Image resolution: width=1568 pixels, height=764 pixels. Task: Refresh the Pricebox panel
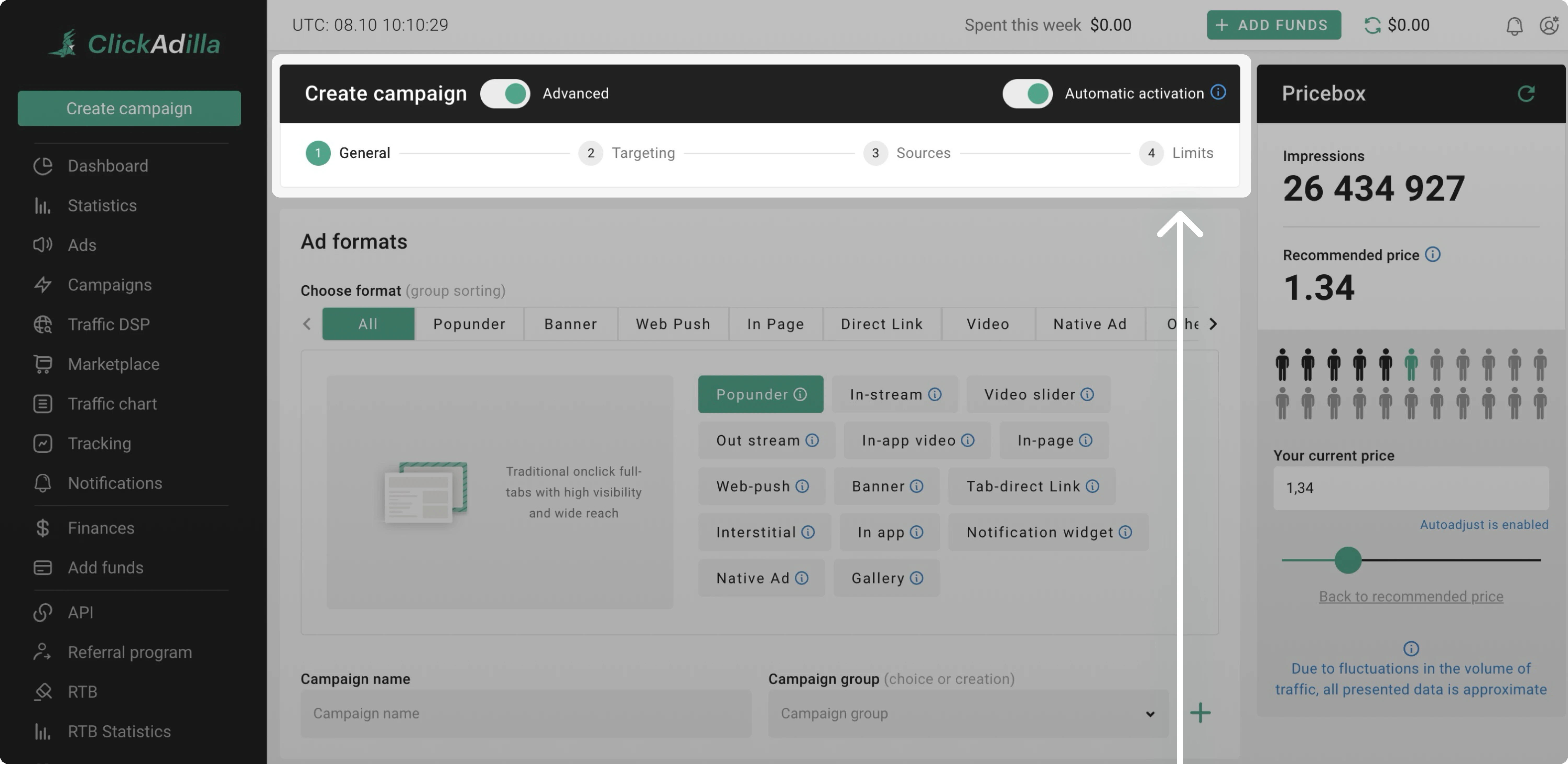point(1525,94)
